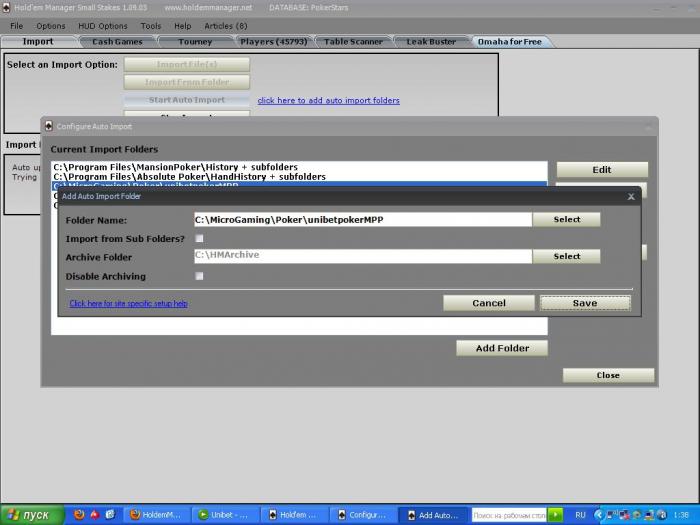Toggle the Disable Archiving checkbox

click(199, 276)
